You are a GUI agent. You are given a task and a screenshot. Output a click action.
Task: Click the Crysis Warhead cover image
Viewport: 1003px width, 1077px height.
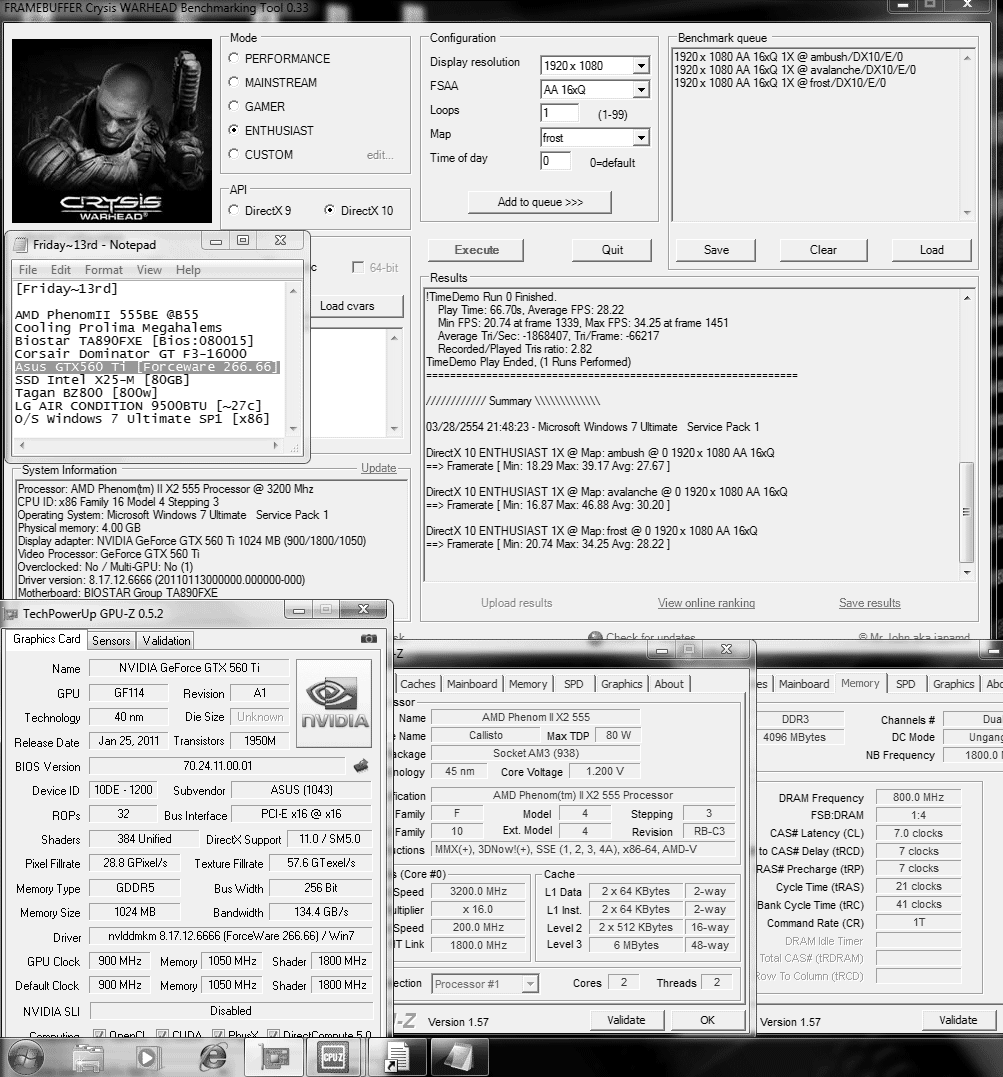click(112, 131)
